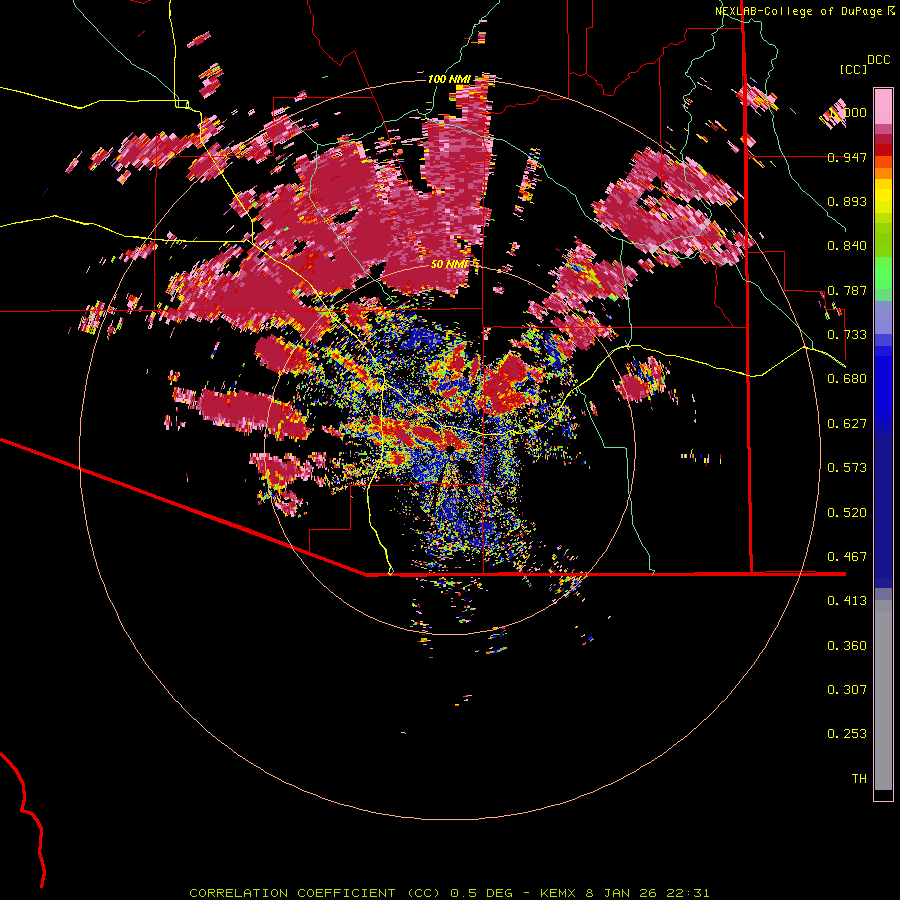The image size is (900, 900).
Task: Select the 0.307 scale value
Action: tap(847, 689)
